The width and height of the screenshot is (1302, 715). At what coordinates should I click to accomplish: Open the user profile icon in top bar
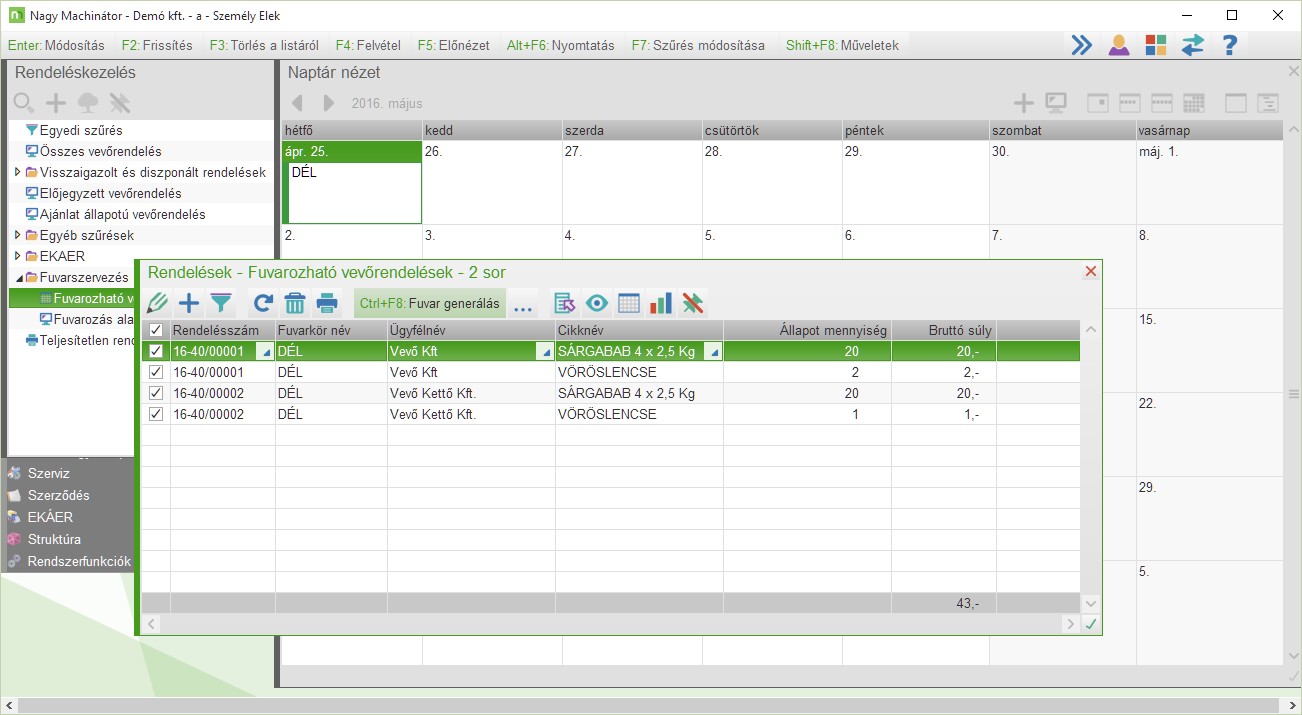(x=1118, y=45)
